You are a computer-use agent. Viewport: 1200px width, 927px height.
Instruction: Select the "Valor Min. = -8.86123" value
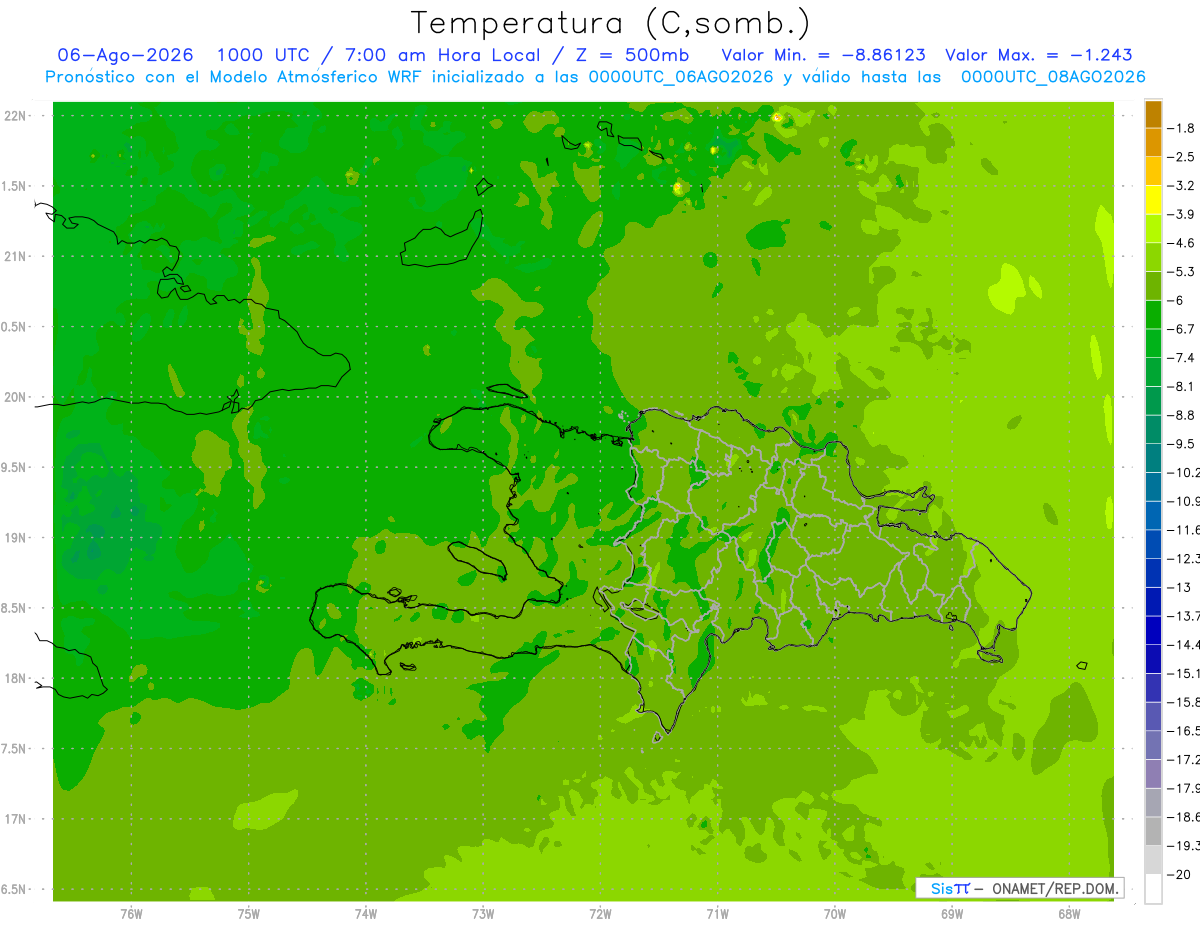coord(823,55)
